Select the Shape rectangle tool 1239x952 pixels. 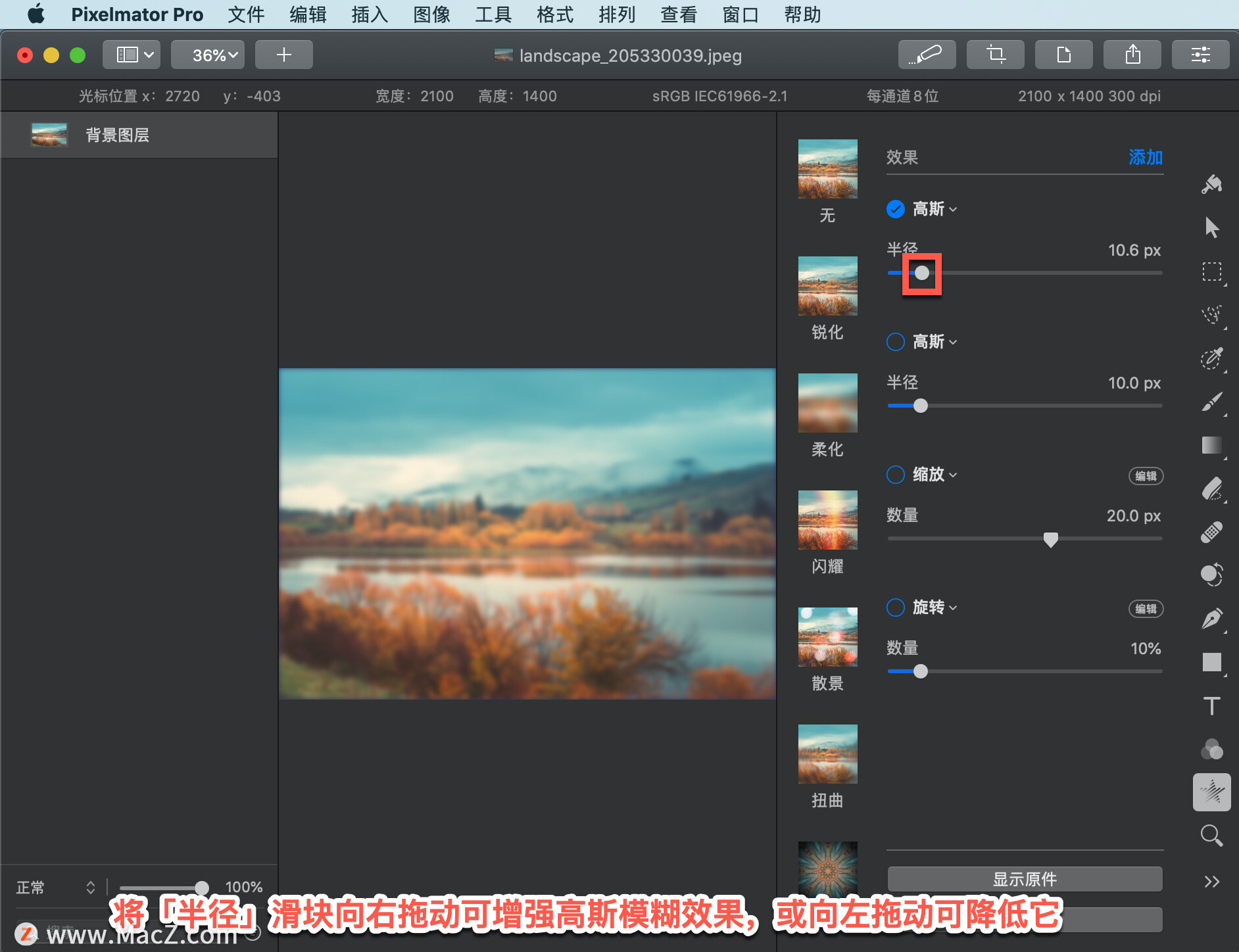1211,662
